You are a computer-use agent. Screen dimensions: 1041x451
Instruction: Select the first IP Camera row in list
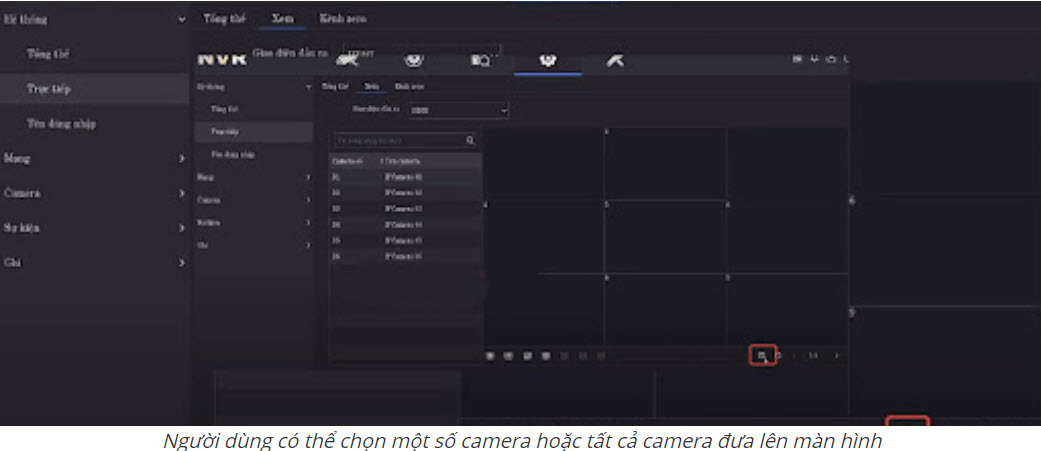coord(405,175)
